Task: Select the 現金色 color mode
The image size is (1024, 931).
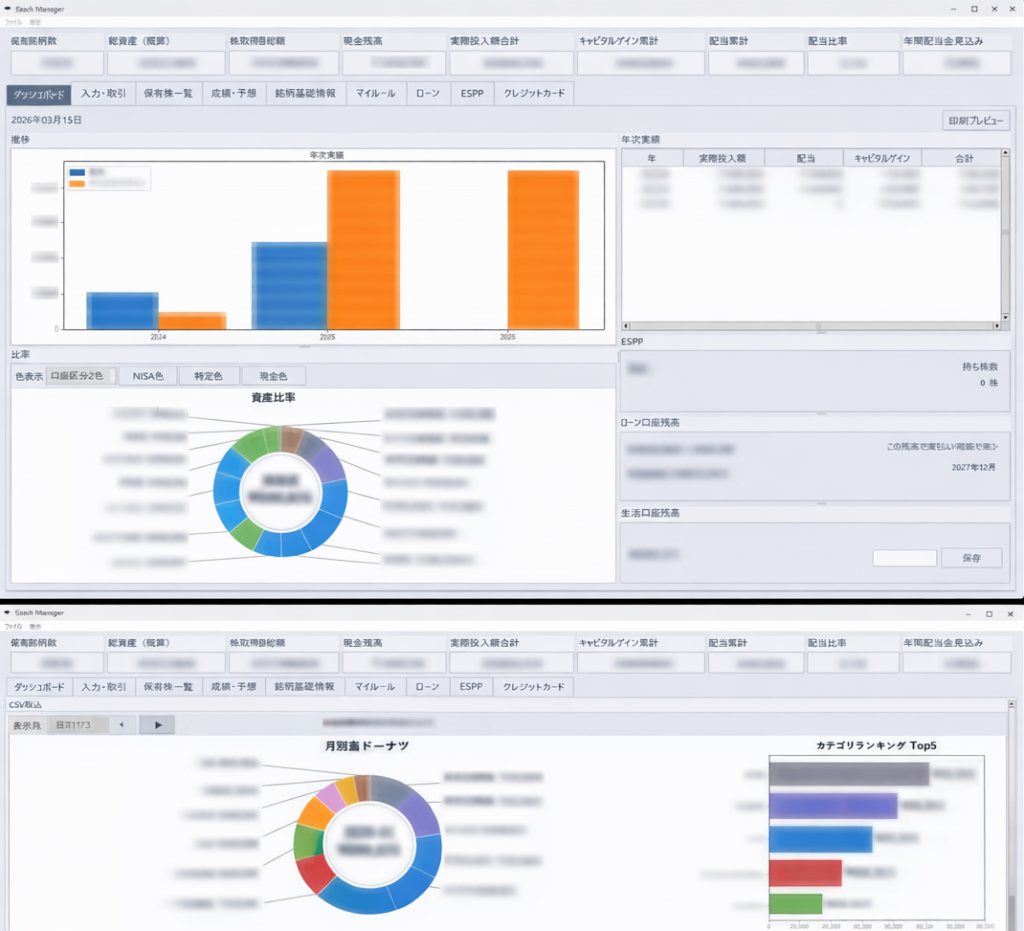Action: click(273, 376)
